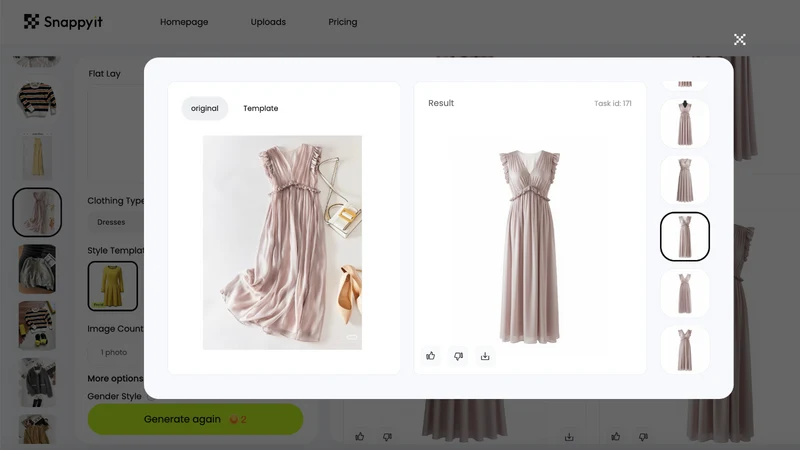Click the Flat Lay label
This screenshot has height=450, width=800.
coord(105,73)
